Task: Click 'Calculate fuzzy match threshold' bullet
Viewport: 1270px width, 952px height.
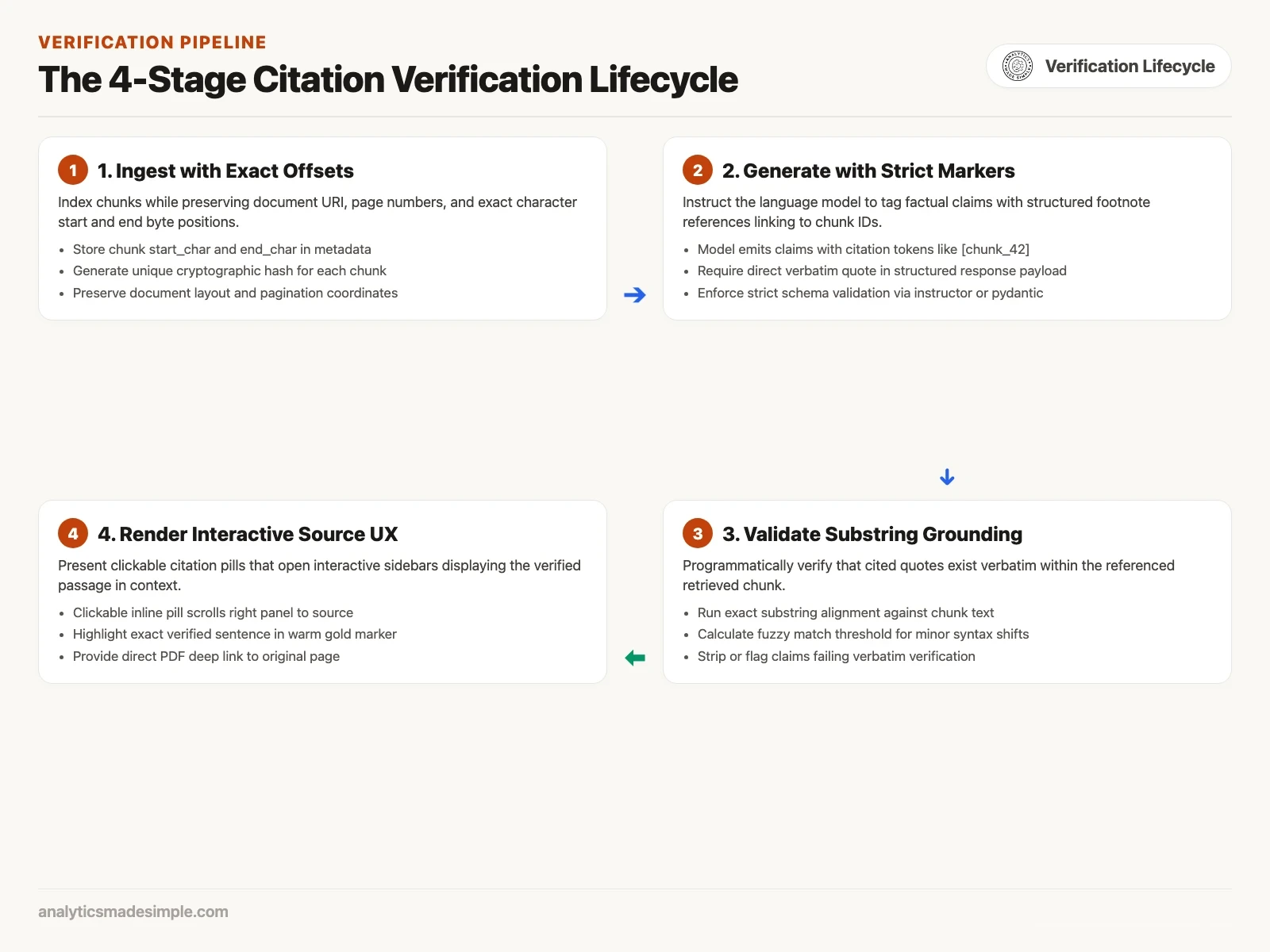Action: pos(863,634)
